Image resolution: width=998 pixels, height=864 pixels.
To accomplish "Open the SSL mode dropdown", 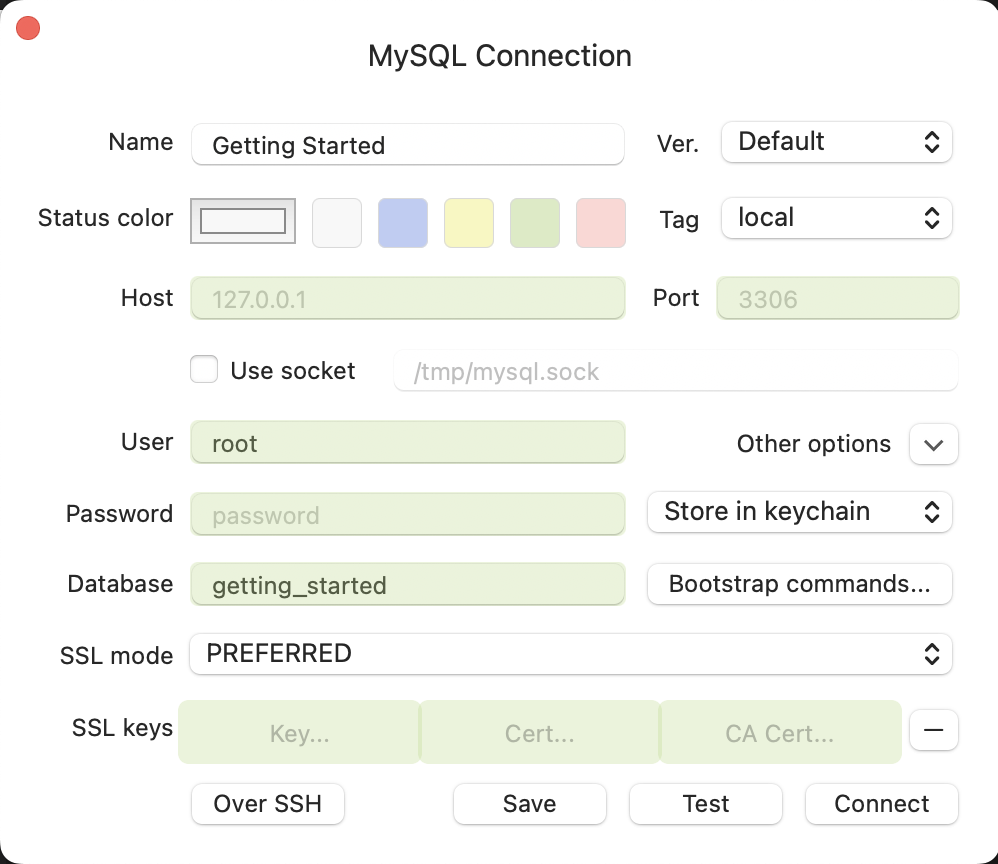I will click(x=571, y=654).
